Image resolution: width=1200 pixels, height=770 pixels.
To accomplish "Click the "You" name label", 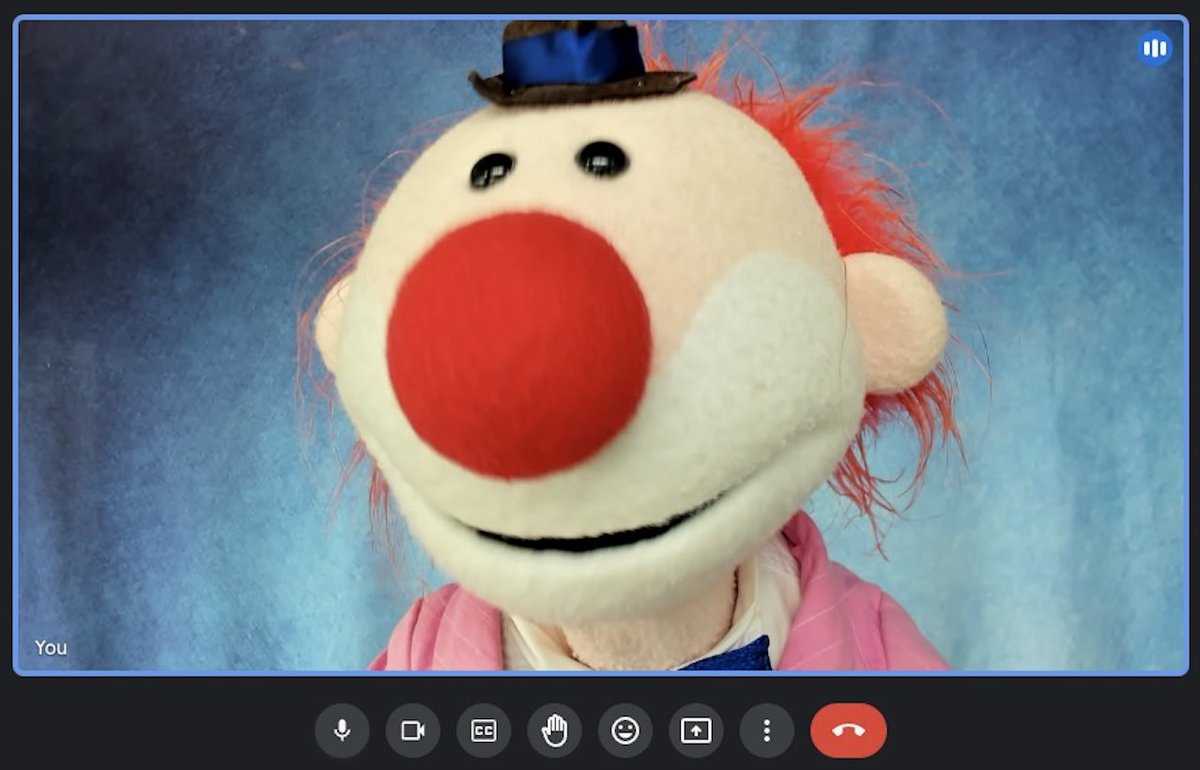I will tap(50, 647).
